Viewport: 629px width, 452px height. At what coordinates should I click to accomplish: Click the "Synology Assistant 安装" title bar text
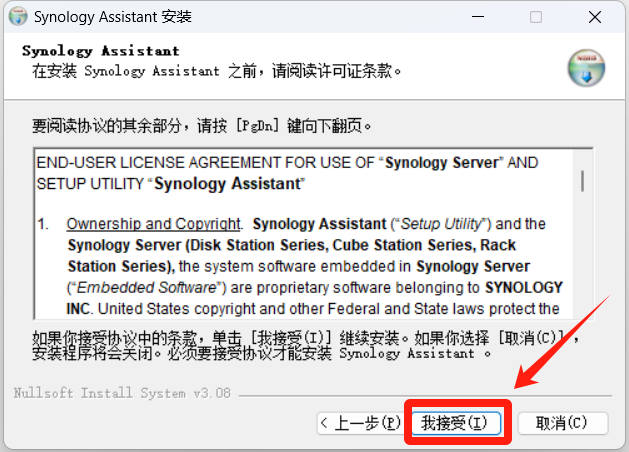point(112,18)
